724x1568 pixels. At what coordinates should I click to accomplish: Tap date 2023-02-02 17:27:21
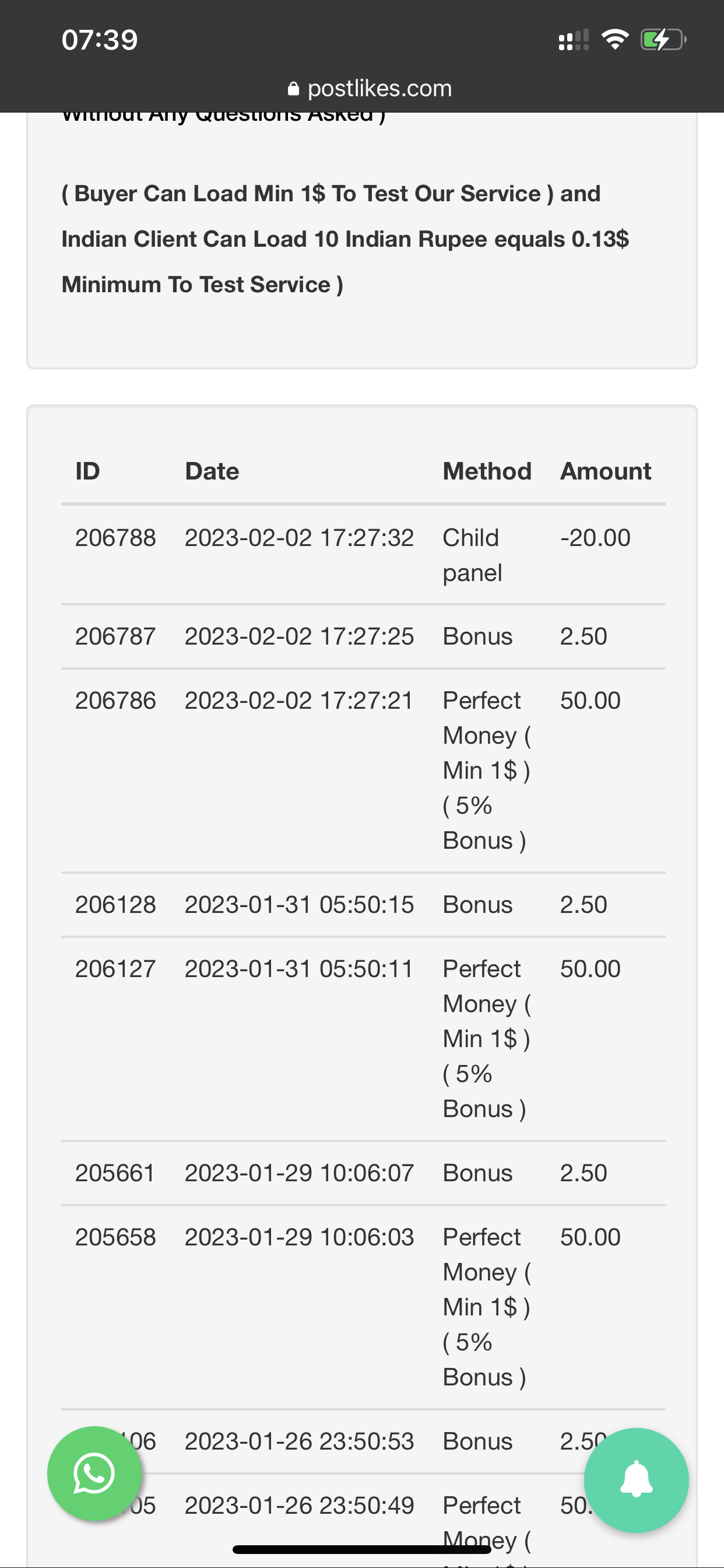(x=298, y=701)
